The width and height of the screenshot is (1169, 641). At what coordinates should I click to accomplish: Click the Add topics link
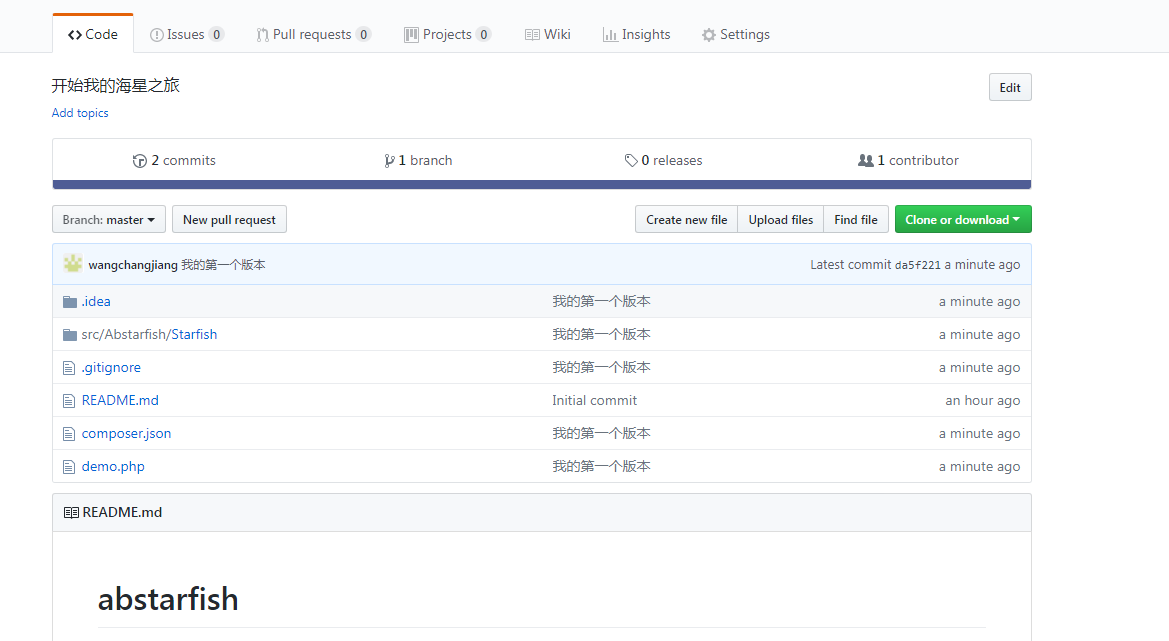[x=80, y=113]
